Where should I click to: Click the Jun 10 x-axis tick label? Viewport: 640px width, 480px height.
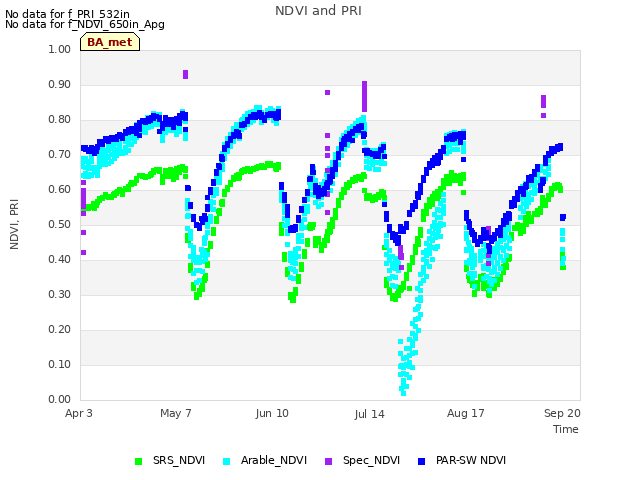click(x=272, y=413)
